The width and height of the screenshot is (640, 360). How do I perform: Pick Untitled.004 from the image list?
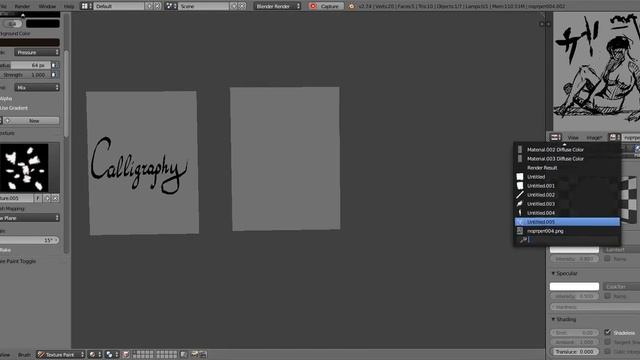[x=567, y=213]
